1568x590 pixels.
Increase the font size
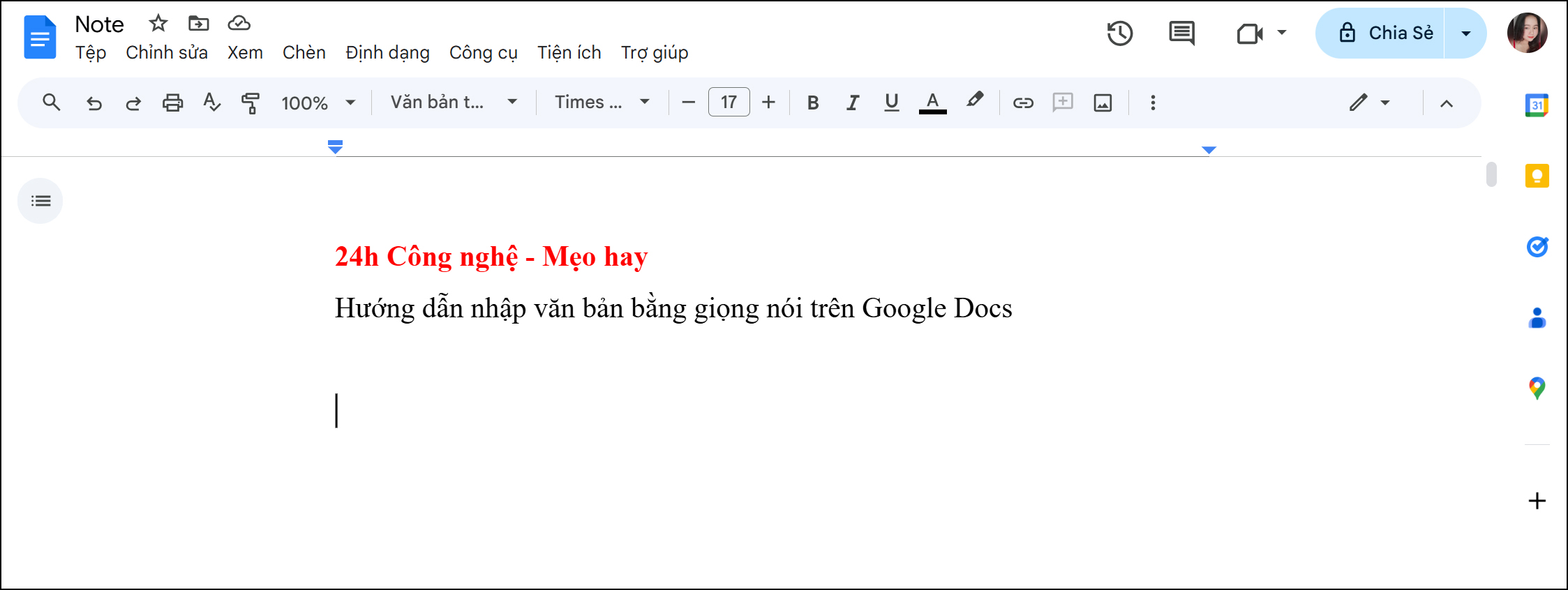coord(768,103)
